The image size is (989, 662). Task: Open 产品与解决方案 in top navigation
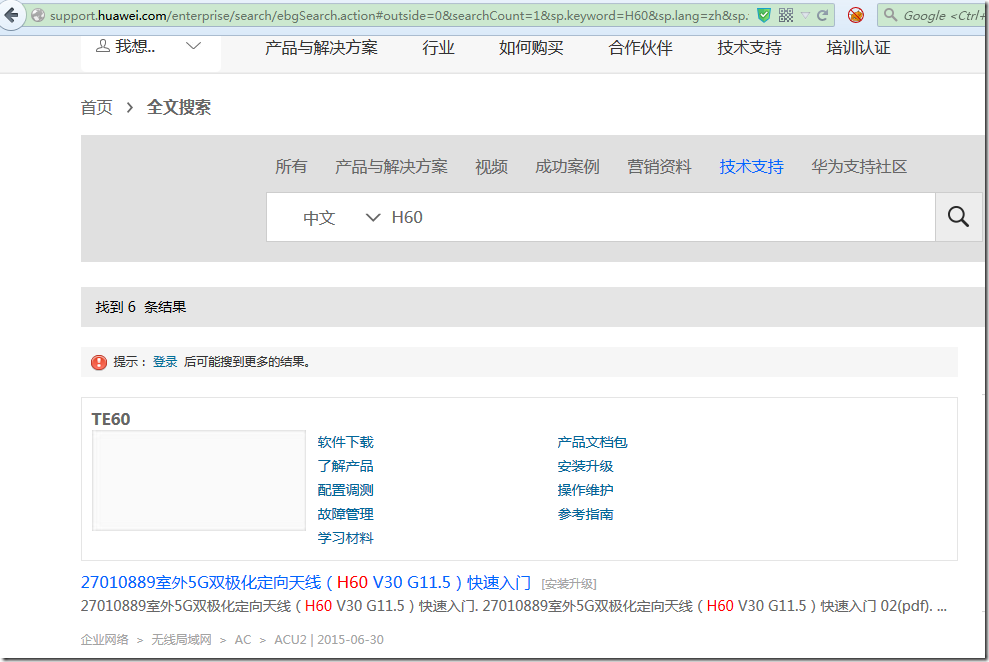(321, 48)
